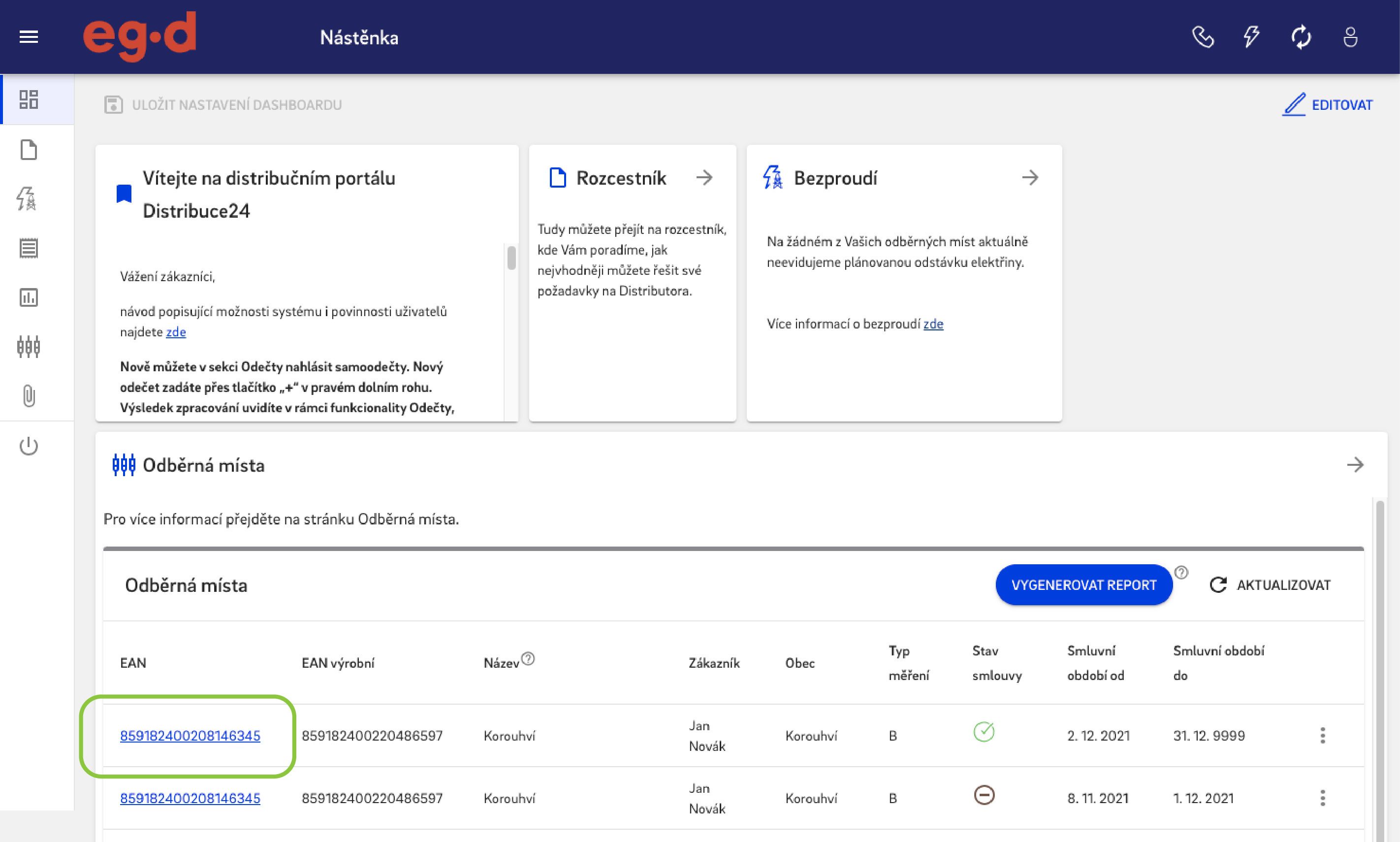Viewport: 1400px width, 842px height.
Task: Open EAN link in first table row
Action: pos(190,736)
